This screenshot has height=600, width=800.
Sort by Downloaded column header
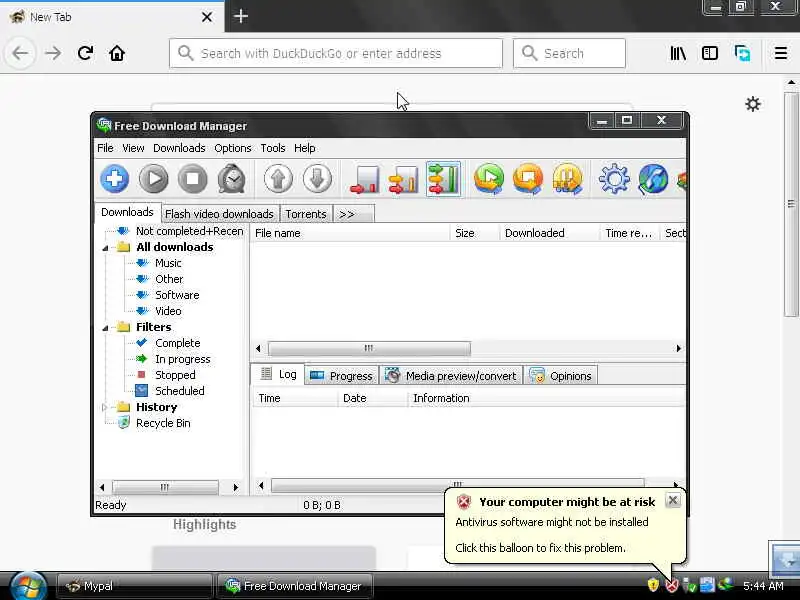(549, 233)
